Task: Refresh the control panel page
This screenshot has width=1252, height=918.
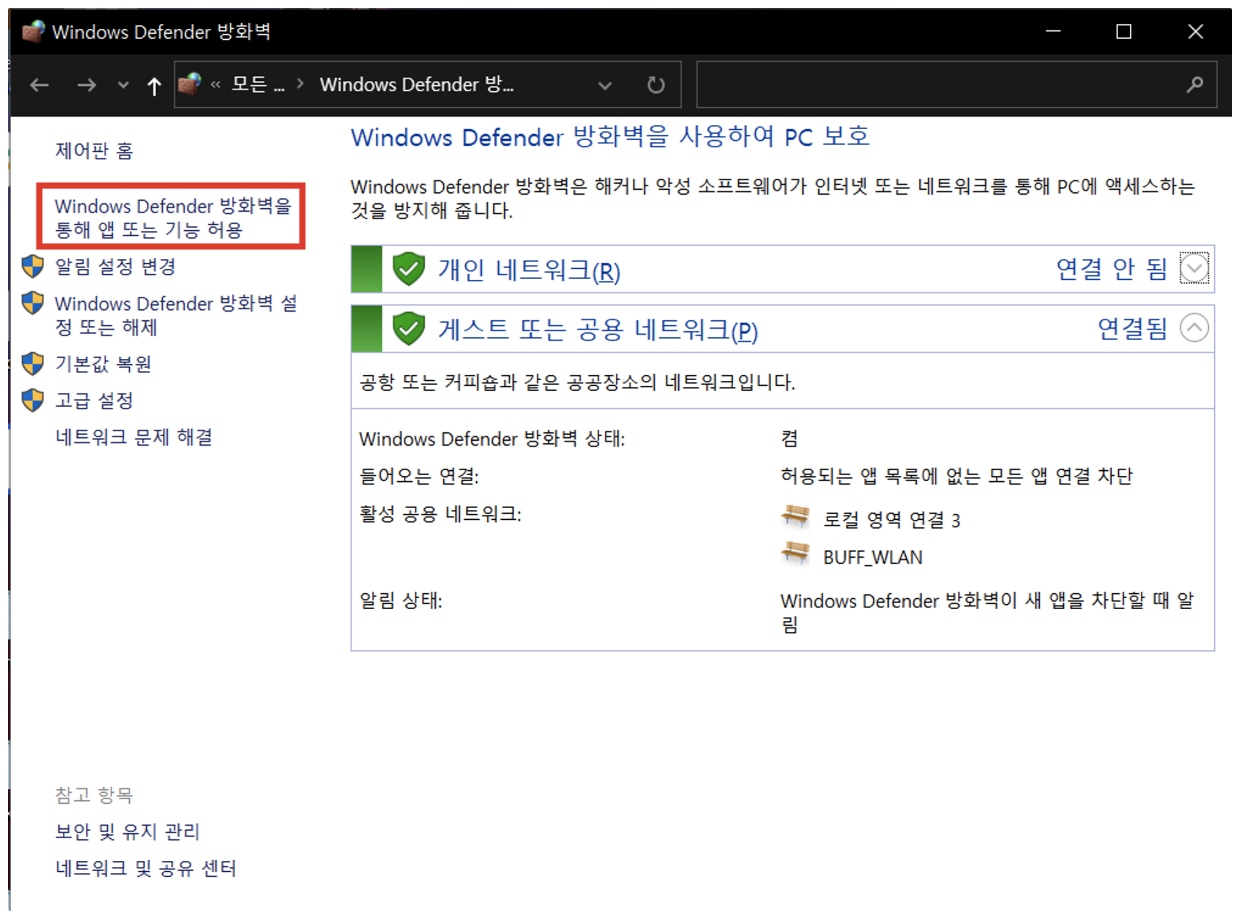Action: 656,86
